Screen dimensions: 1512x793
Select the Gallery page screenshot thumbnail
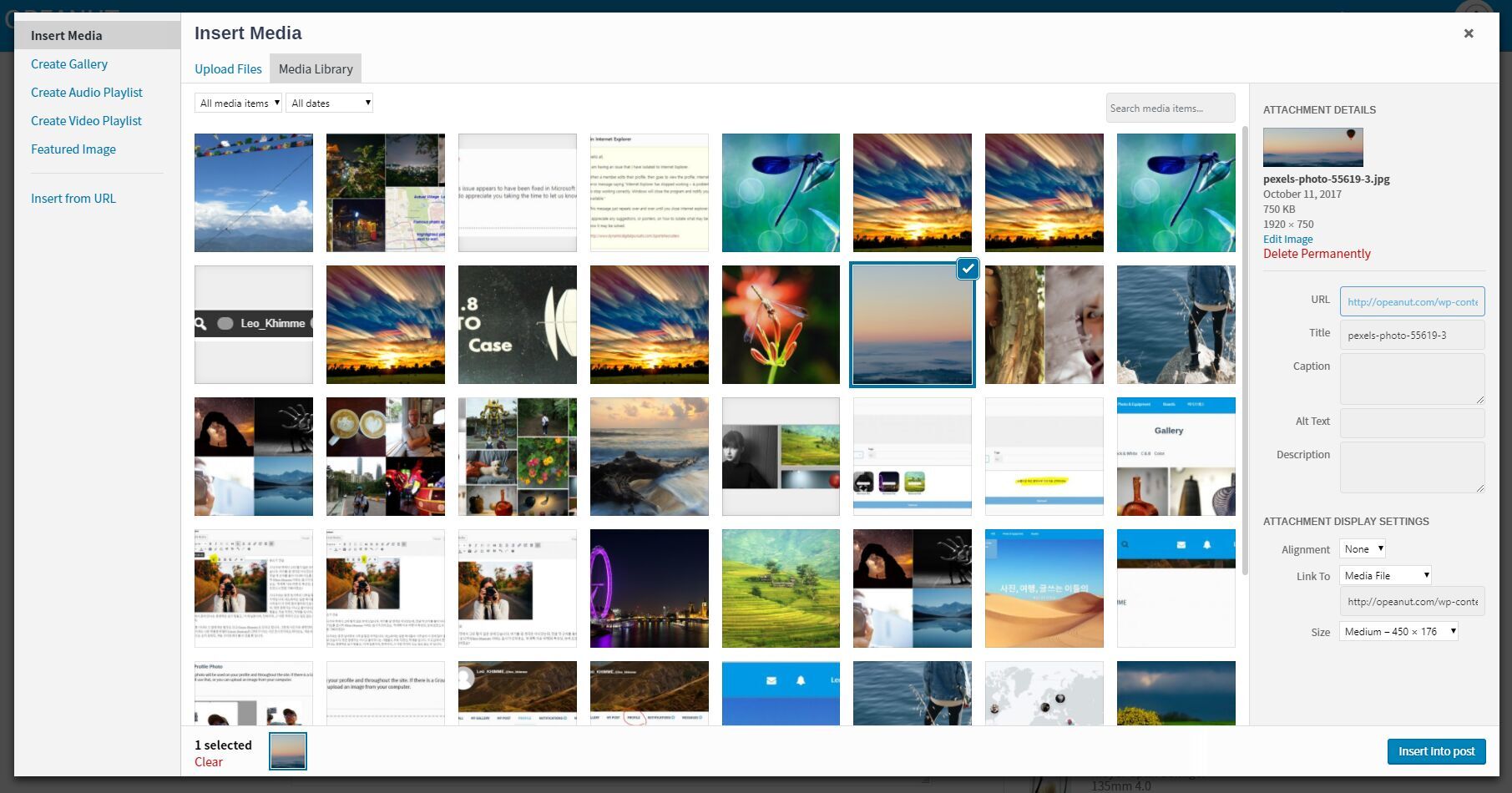coord(1176,457)
